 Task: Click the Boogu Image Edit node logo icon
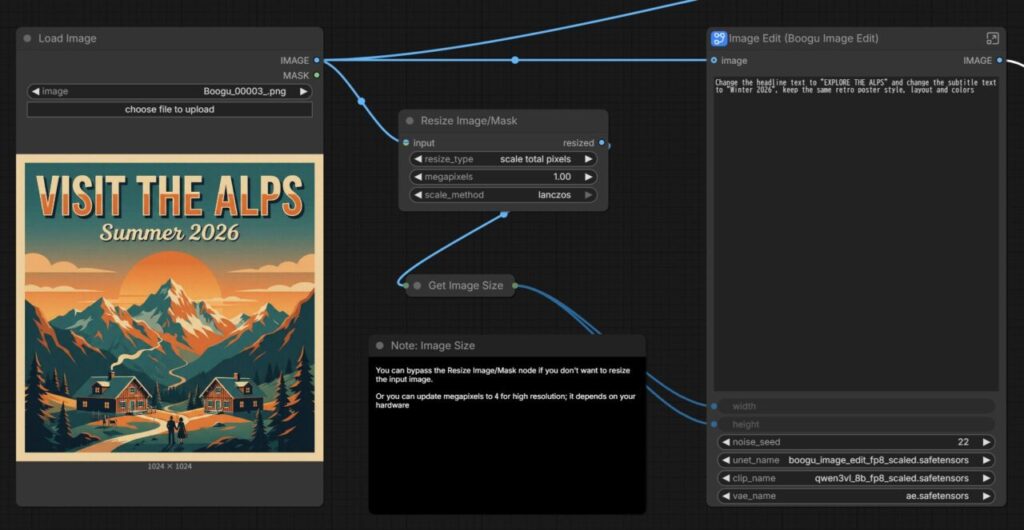[719, 39]
